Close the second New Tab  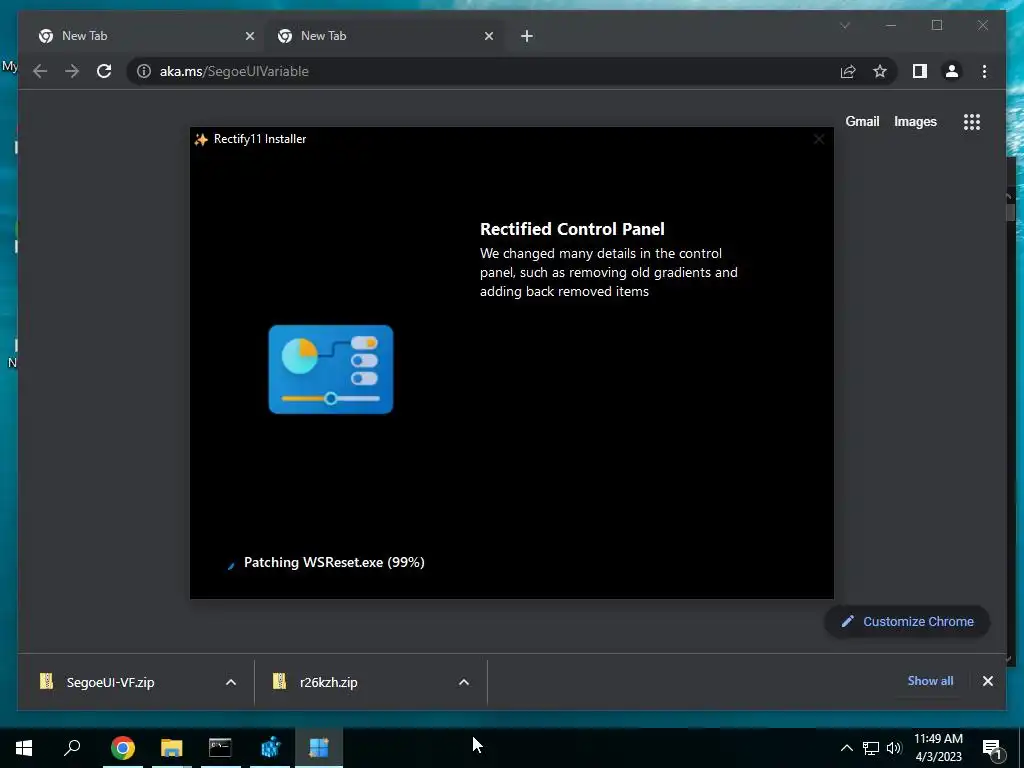pos(488,36)
